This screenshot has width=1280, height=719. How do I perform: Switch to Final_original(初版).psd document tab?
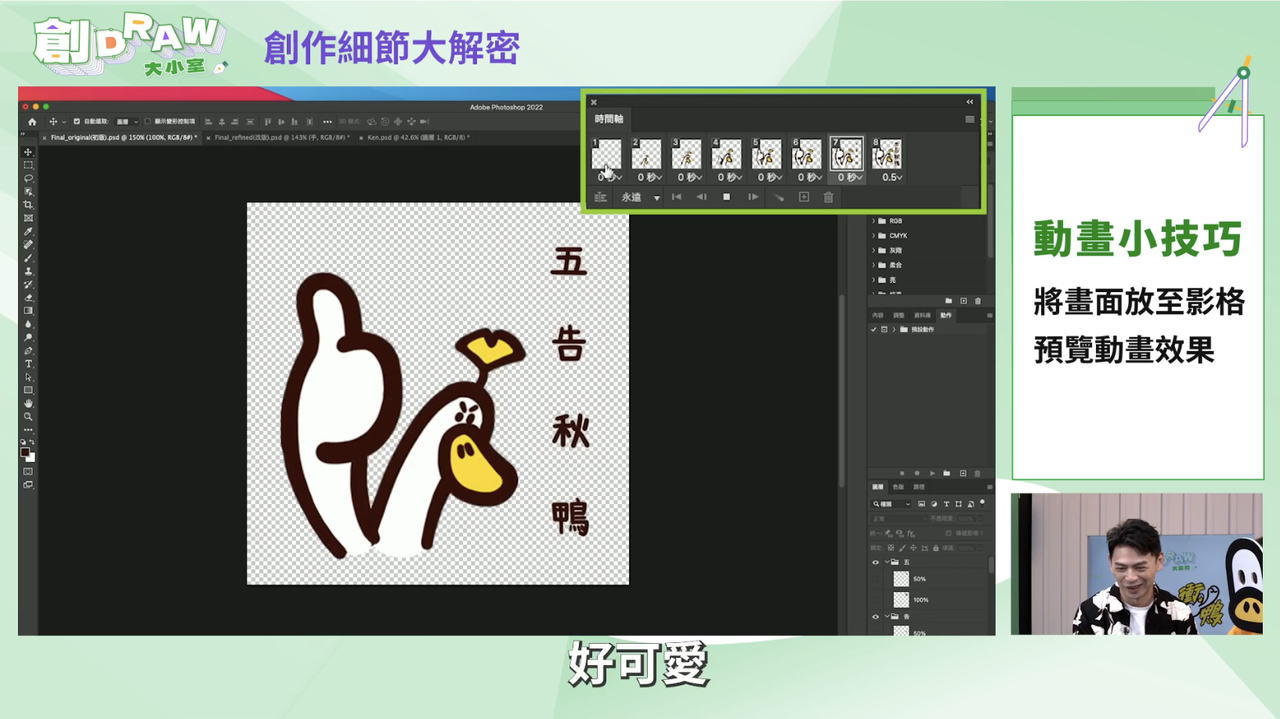(123, 137)
